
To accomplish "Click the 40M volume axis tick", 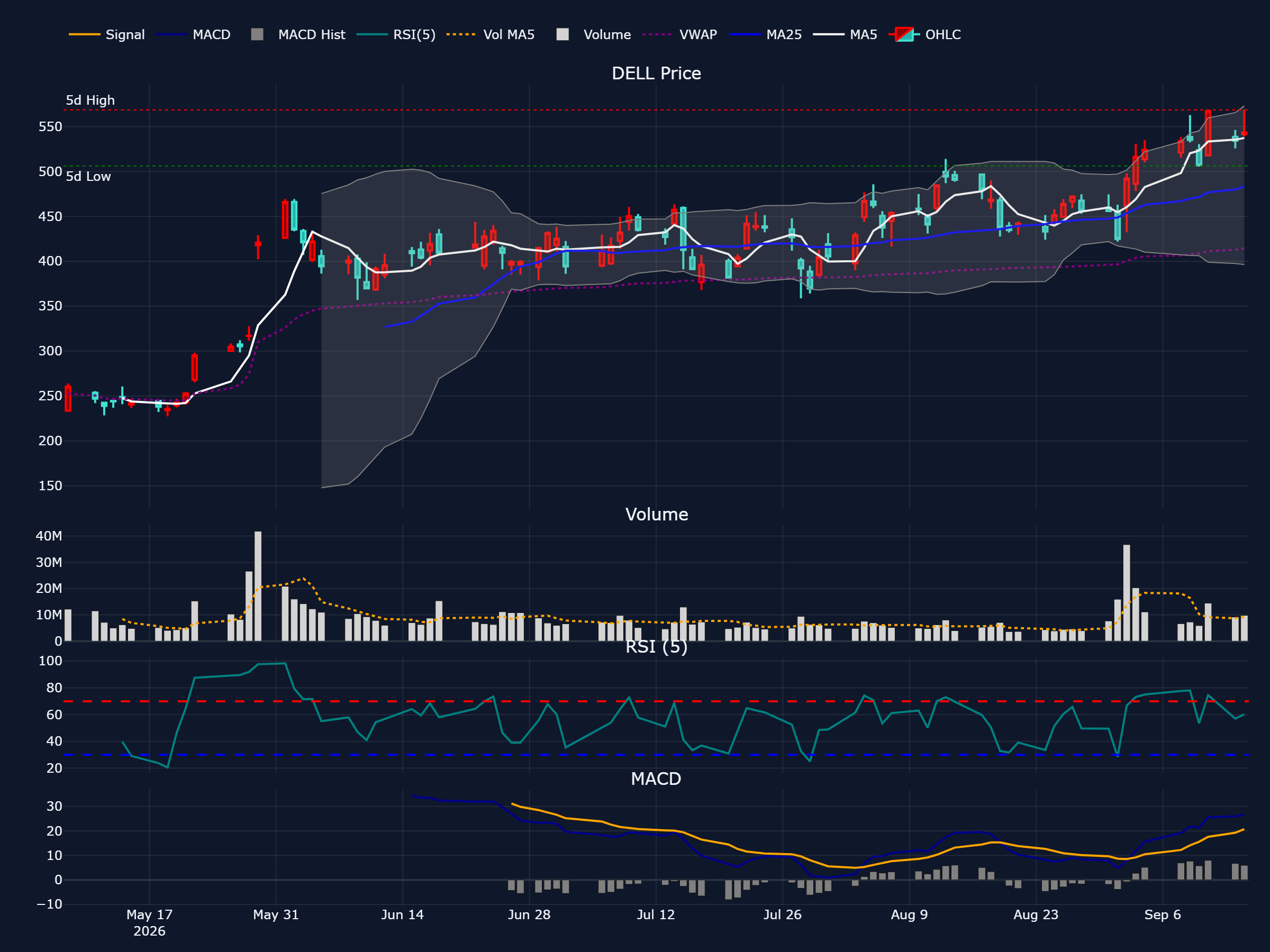I will (x=49, y=536).
